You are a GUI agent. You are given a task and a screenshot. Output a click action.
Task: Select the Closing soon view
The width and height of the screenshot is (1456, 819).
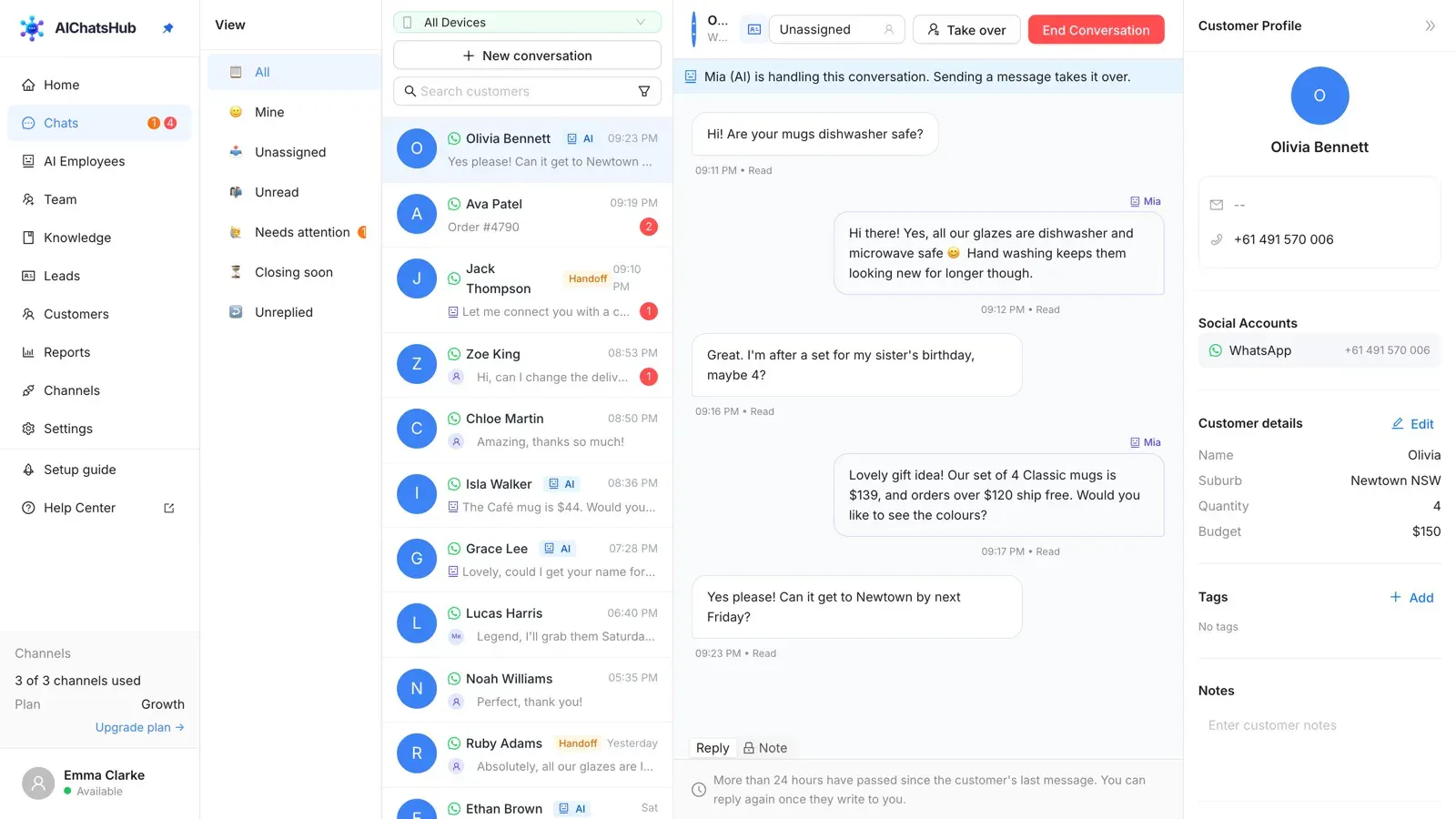coord(294,272)
